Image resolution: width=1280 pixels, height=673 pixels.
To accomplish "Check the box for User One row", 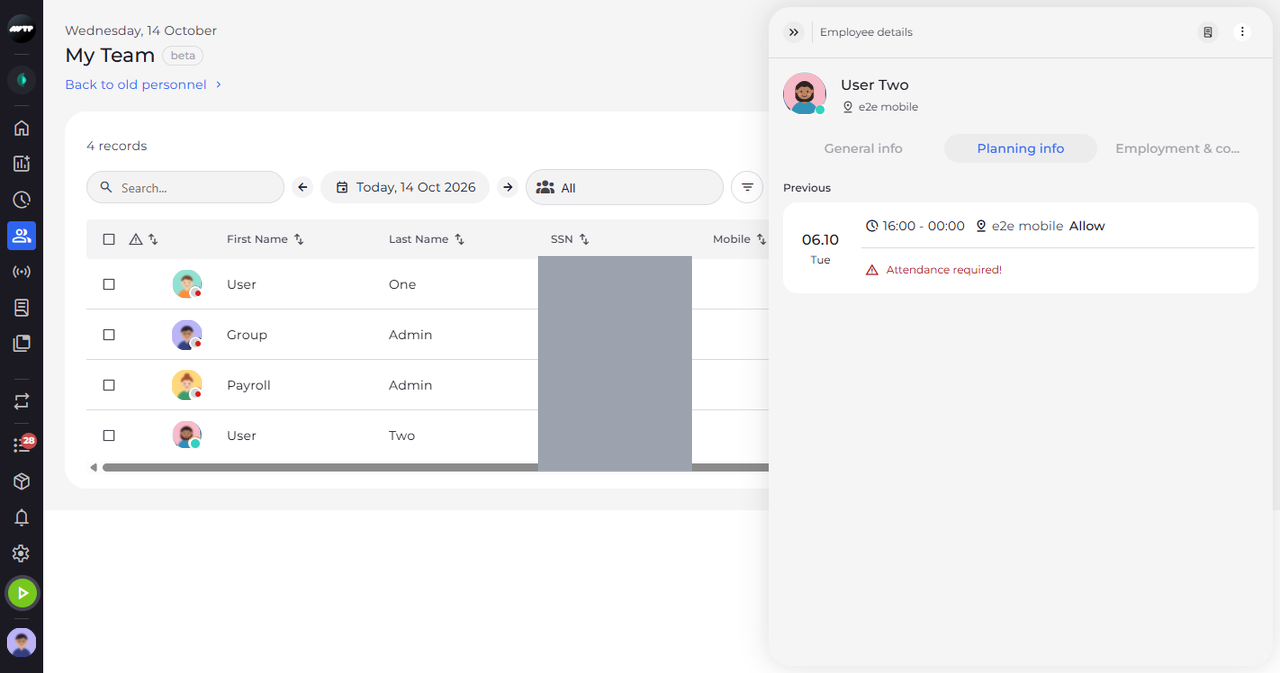I will (109, 285).
